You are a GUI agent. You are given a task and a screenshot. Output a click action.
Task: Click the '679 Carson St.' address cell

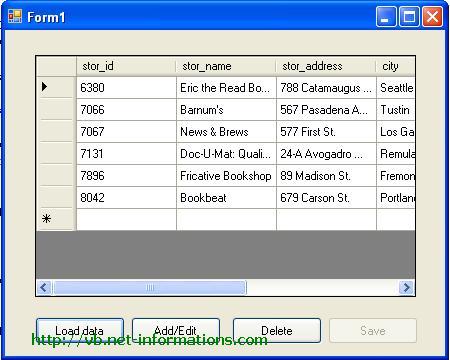coord(326,198)
